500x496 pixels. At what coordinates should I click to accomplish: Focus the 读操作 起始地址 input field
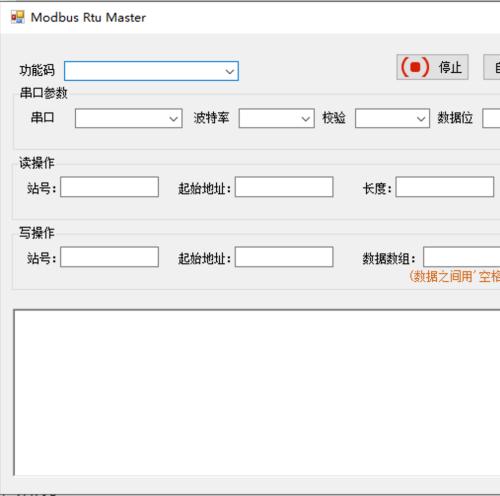pyautogui.click(x=284, y=187)
